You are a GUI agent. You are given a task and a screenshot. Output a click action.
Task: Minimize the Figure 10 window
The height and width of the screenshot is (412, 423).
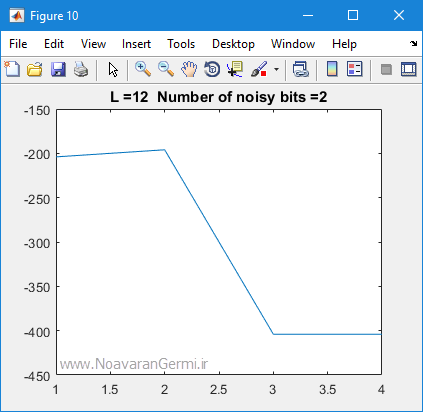(x=308, y=15)
